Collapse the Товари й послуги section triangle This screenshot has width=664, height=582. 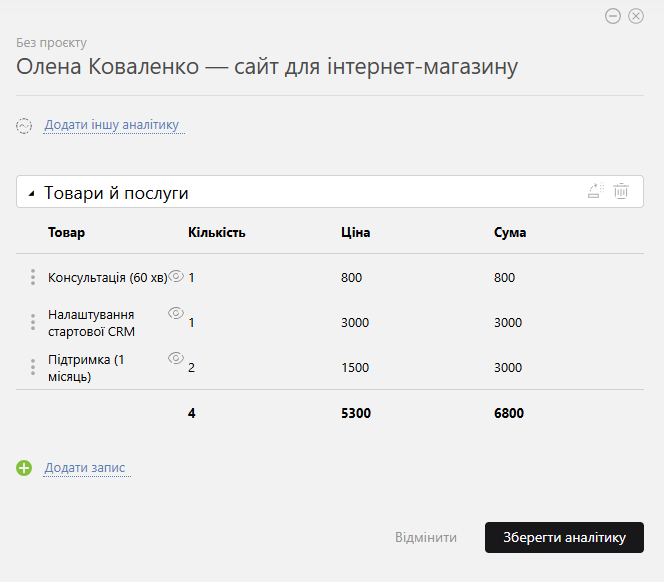point(31,194)
